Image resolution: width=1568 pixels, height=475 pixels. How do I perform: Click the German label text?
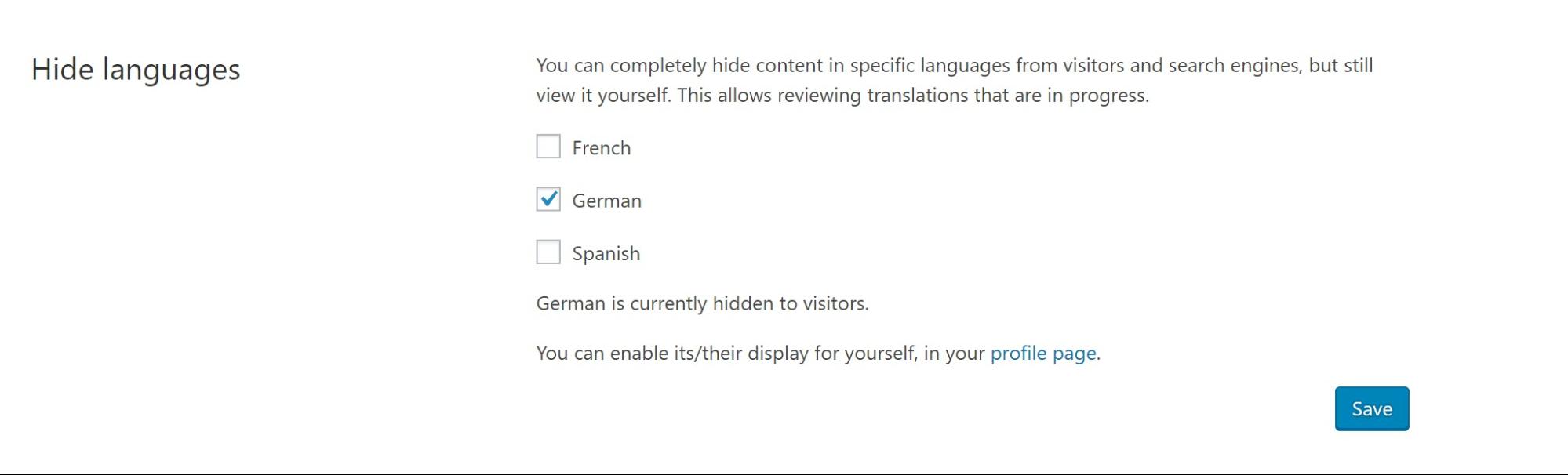pos(606,201)
